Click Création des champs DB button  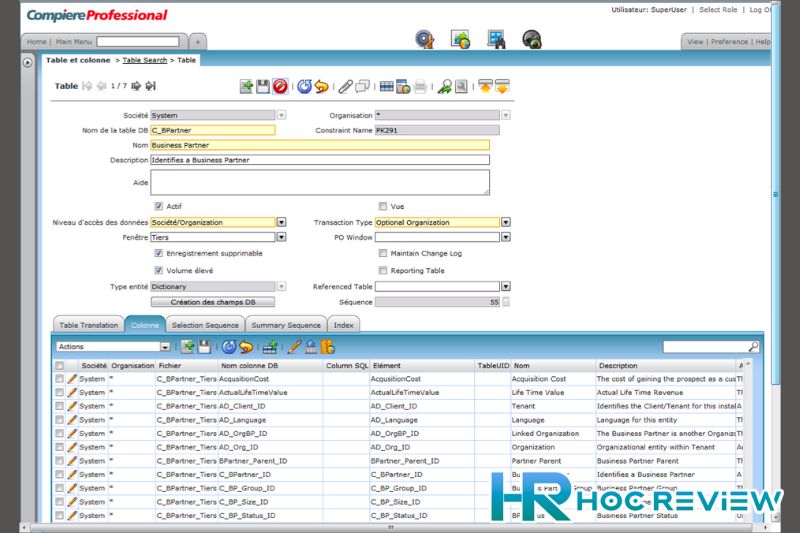point(213,302)
